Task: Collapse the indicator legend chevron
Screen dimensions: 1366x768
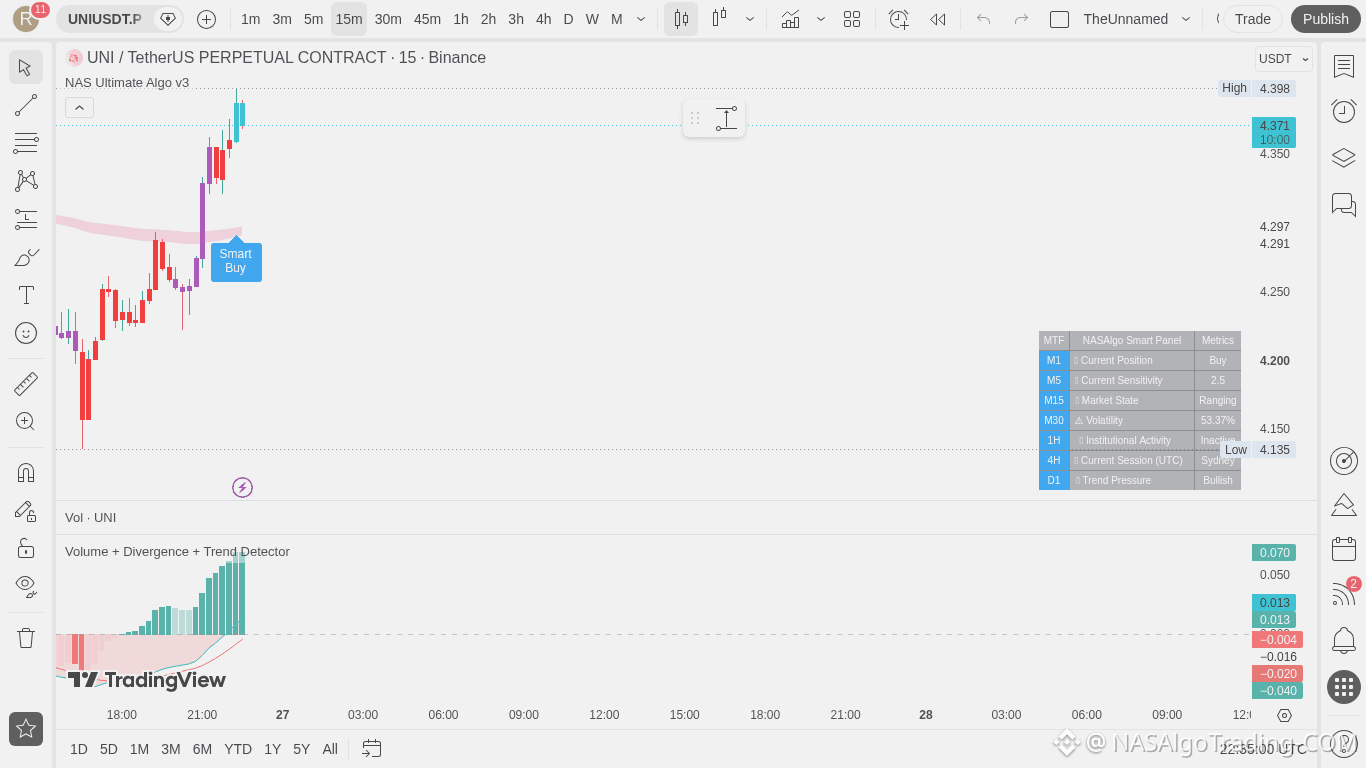Action: [80, 107]
